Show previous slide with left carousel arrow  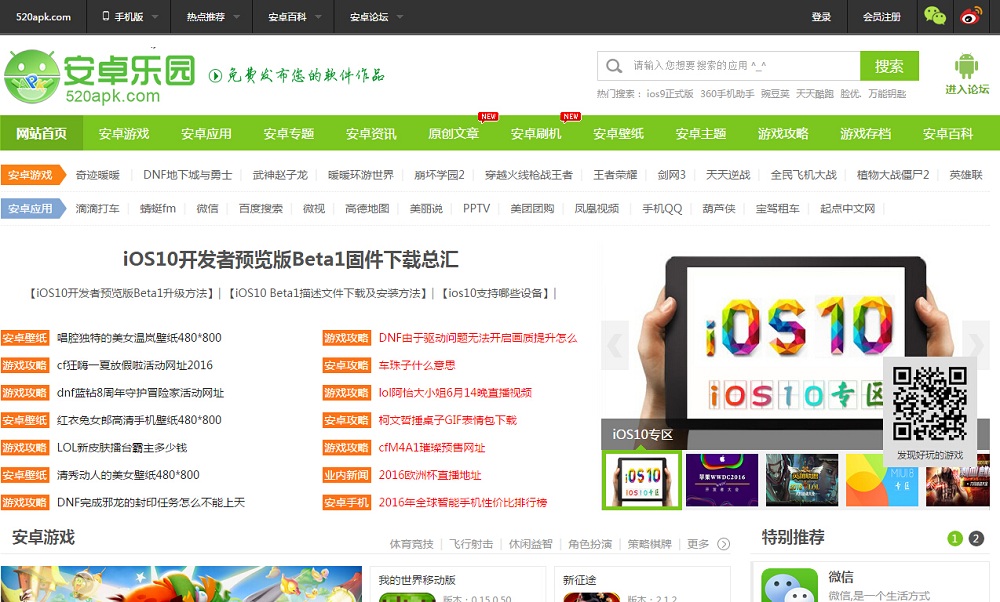[615, 345]
